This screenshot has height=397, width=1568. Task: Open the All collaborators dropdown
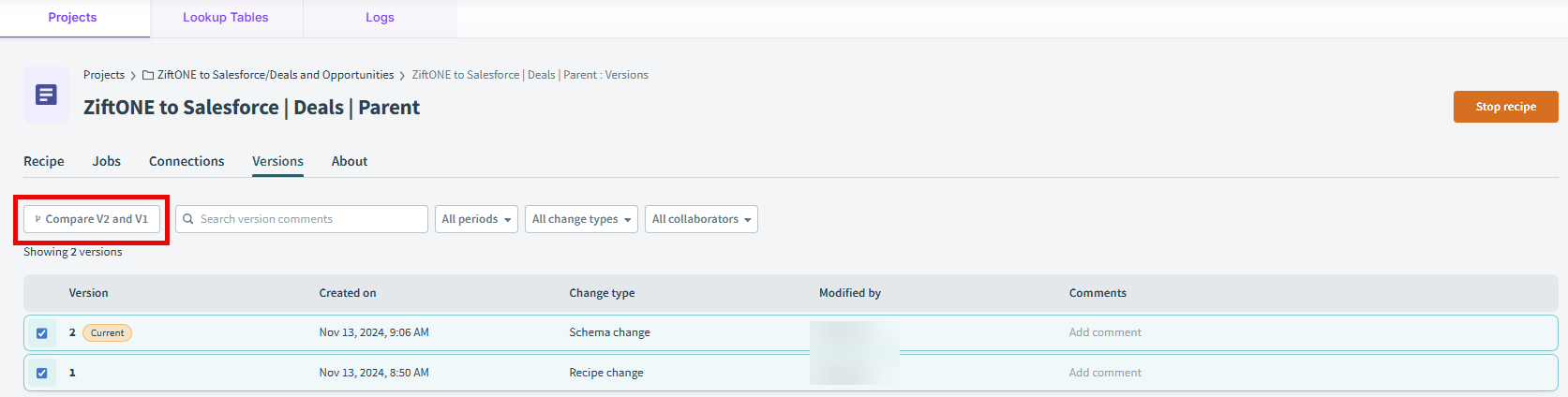click(x=701, y=219)
